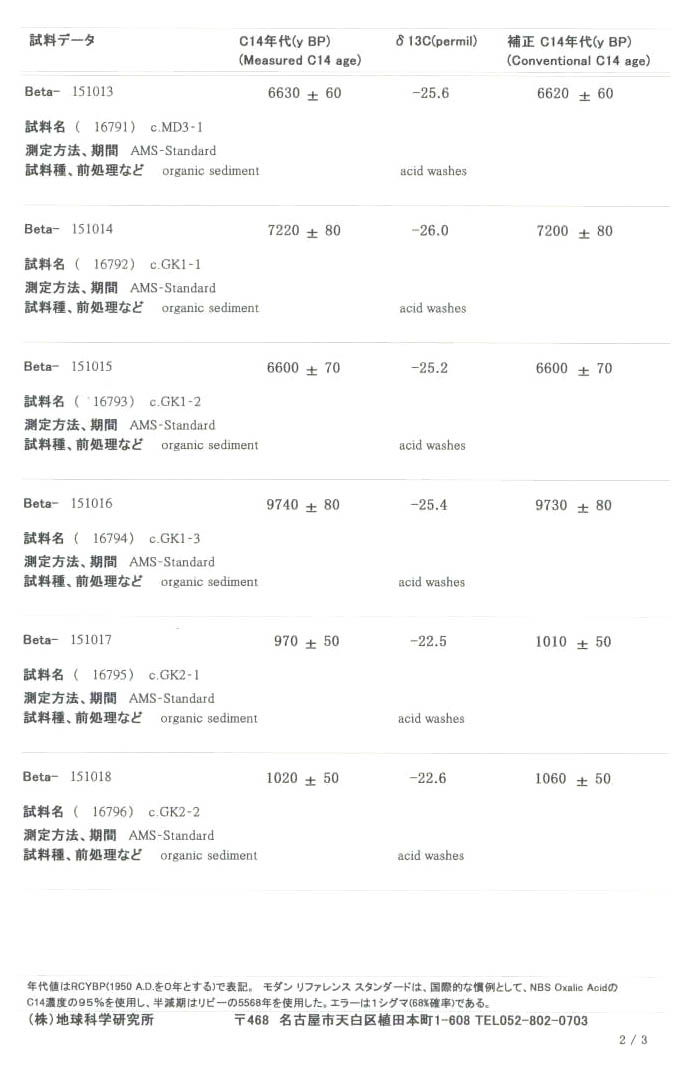Click the δ13C value -25.2

pos(430,367)
